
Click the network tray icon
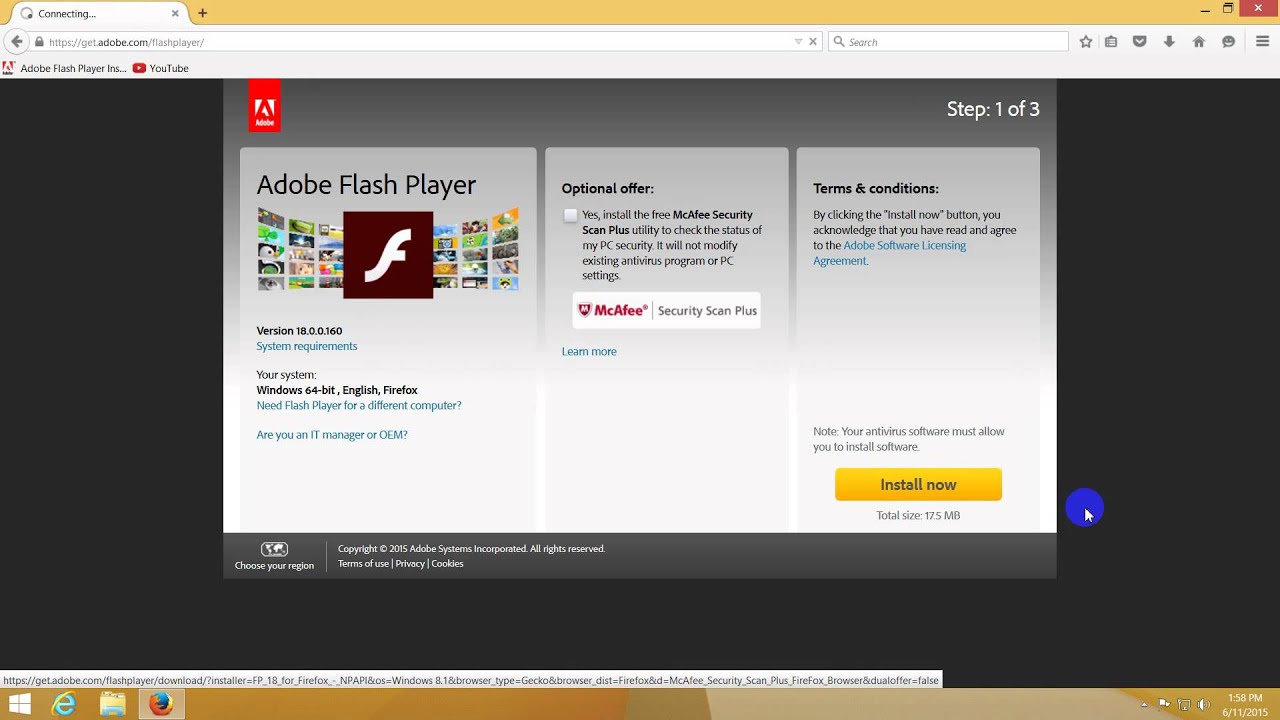[1184, 704]
